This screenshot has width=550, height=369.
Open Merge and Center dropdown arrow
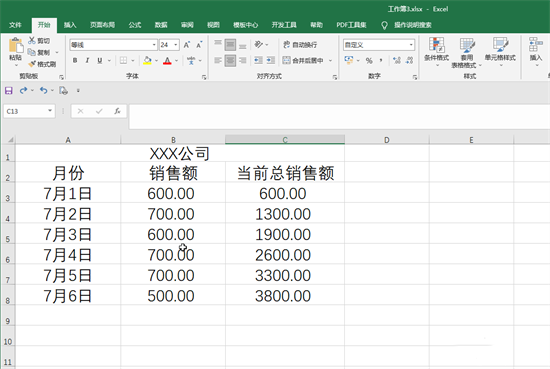click(330, 60)
